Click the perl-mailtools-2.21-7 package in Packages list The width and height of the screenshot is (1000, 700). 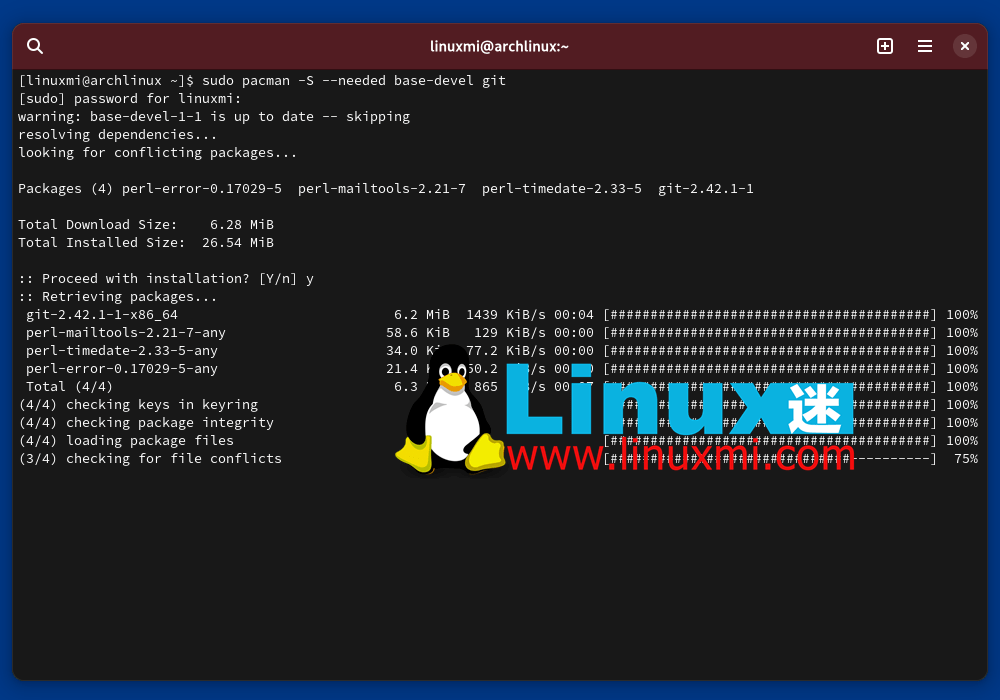[x=381, y=189]
